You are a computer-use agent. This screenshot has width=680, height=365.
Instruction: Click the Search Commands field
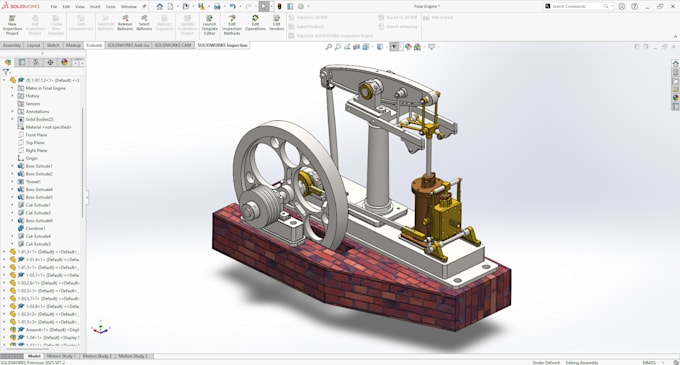[578, 7]
